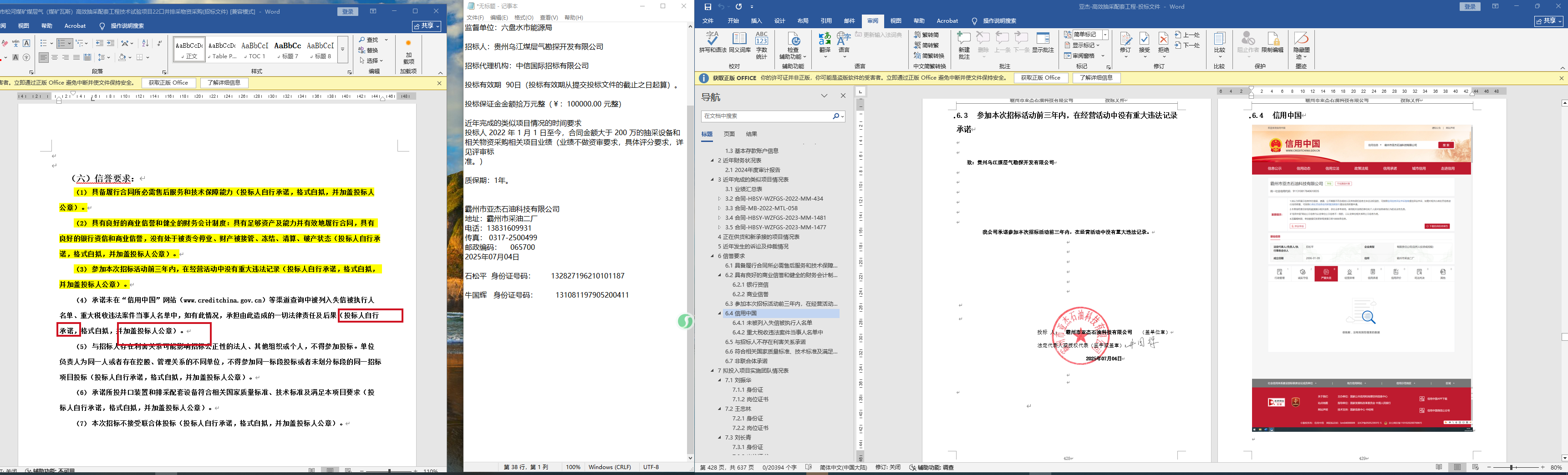
Task: Toggle Align Left in left Word ribbon
Action: pyautogui.click(x=44, y=57)
